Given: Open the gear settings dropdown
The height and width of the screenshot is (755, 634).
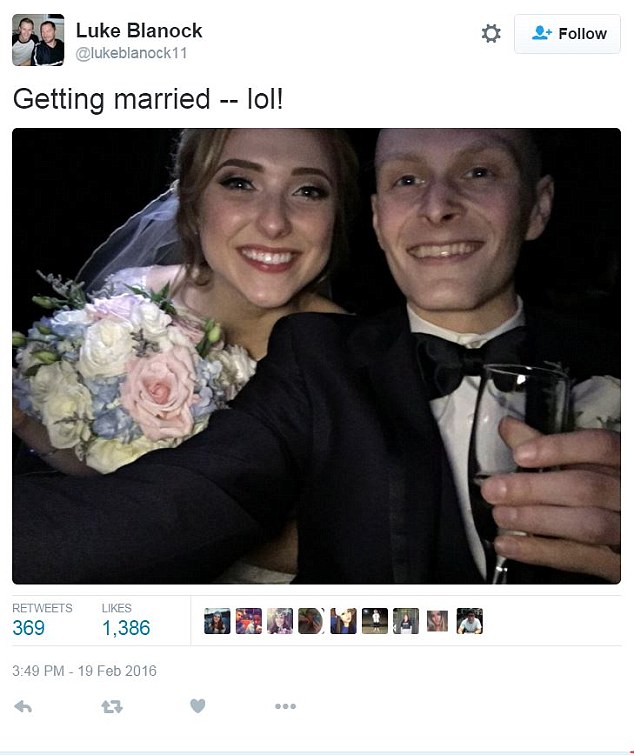Looking at the screenshot, I should [491, 34].
